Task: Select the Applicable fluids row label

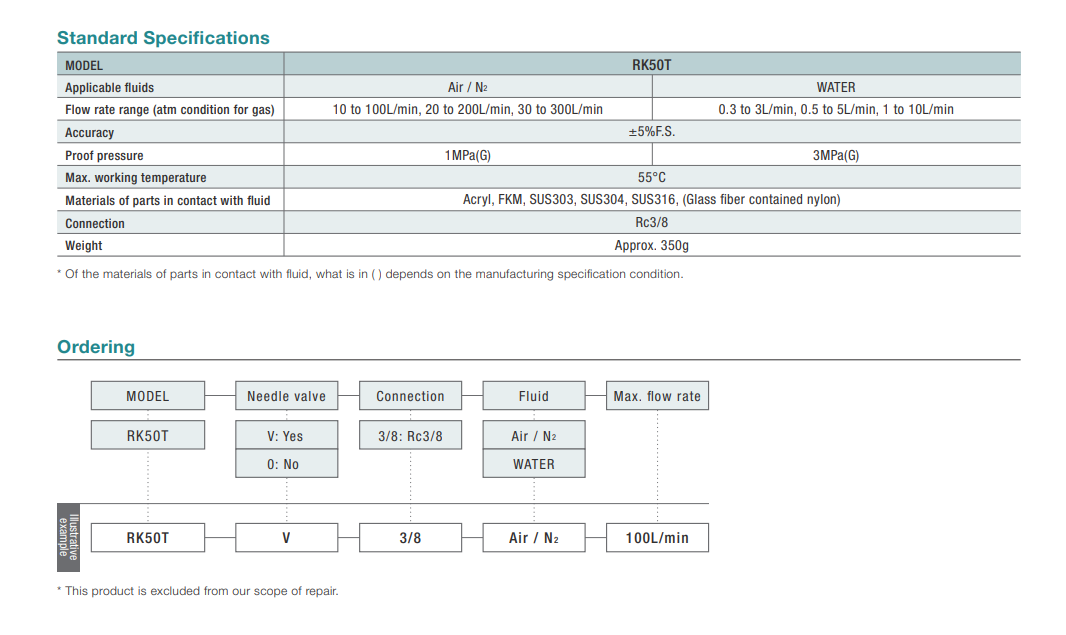Action: tap(109, 88)
